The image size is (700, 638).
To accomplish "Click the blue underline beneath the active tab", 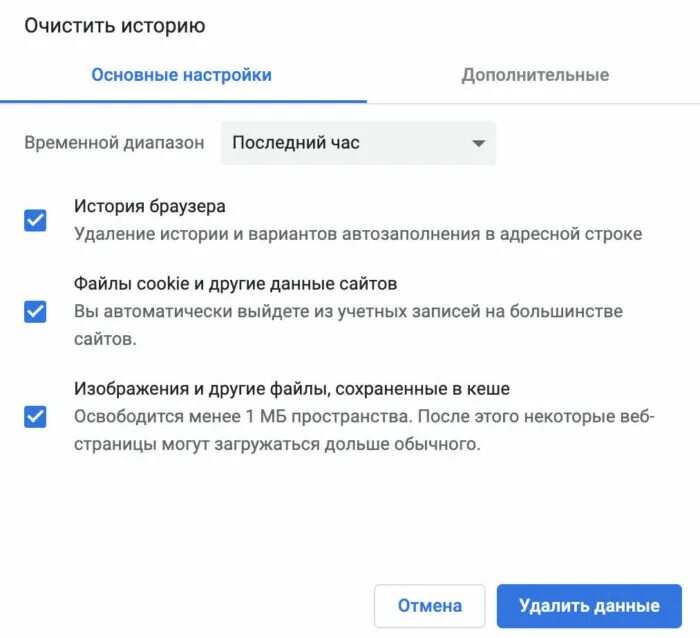I will [x=183, y=101].
